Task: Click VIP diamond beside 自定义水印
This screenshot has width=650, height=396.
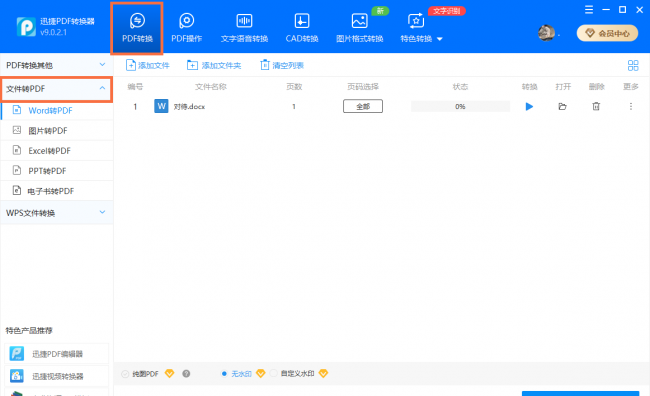Action: click(323, 374)
